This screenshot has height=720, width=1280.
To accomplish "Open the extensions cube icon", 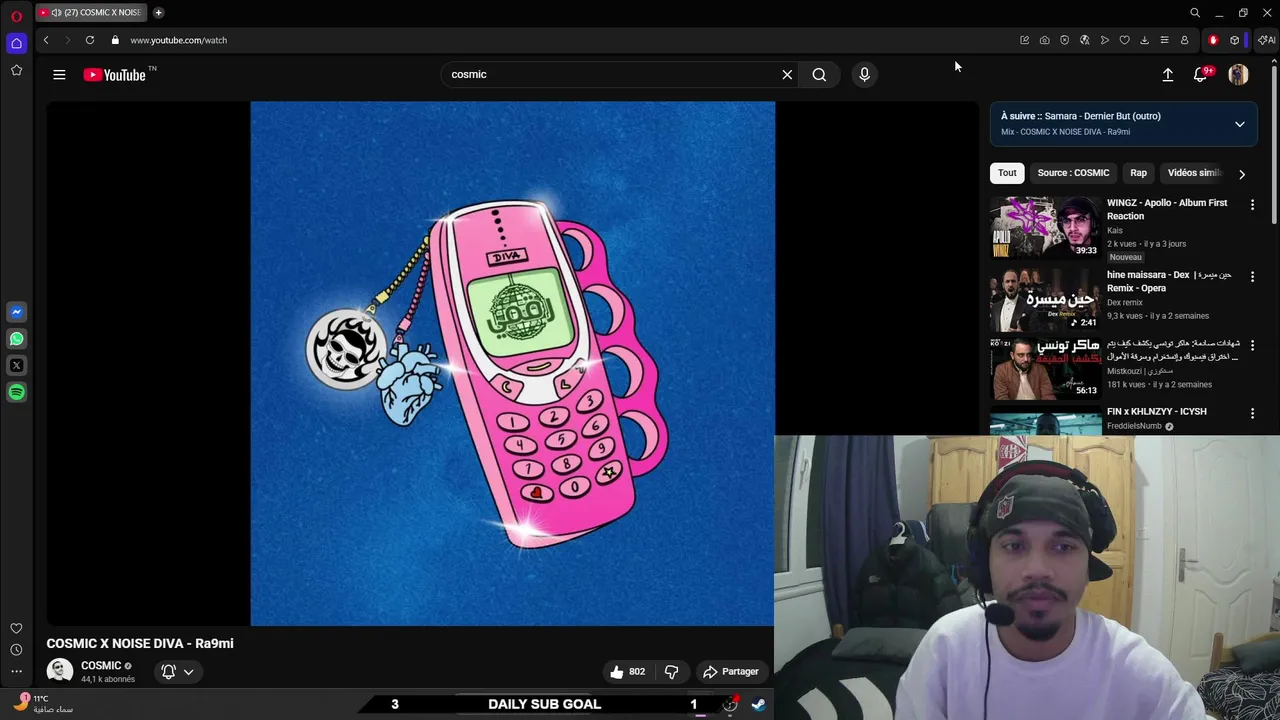I will click(x=1234, y=40).
